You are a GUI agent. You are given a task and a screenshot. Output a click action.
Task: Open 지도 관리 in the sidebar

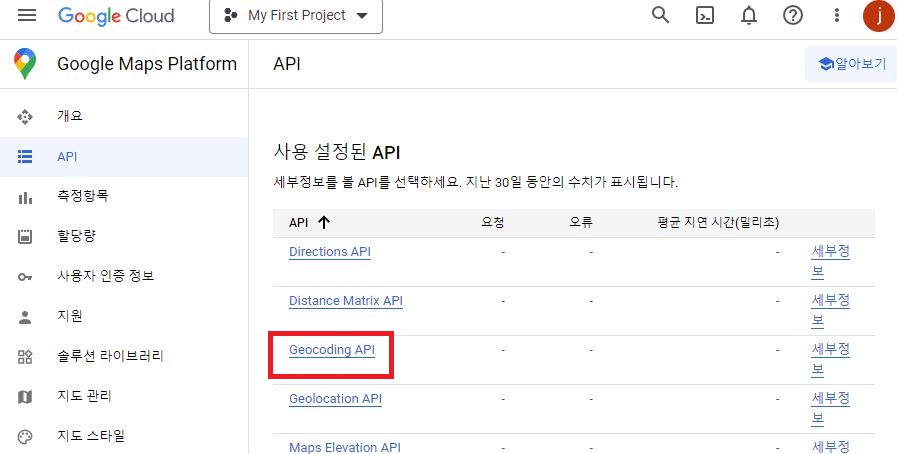click(x=84, y=396)
